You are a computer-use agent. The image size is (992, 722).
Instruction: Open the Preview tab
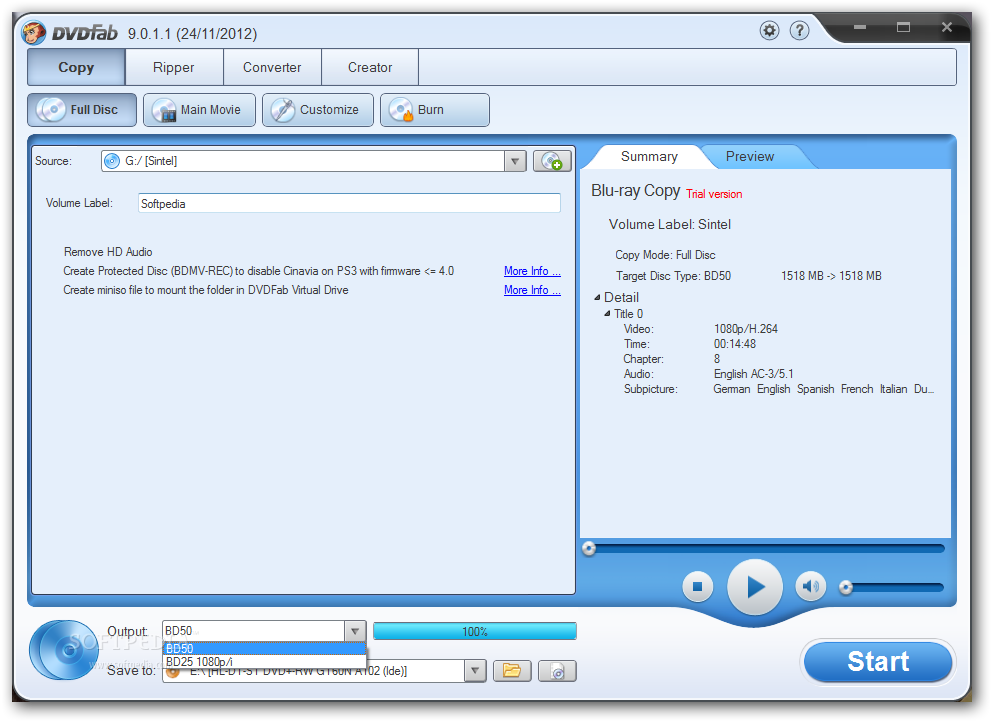pos(750,156)
